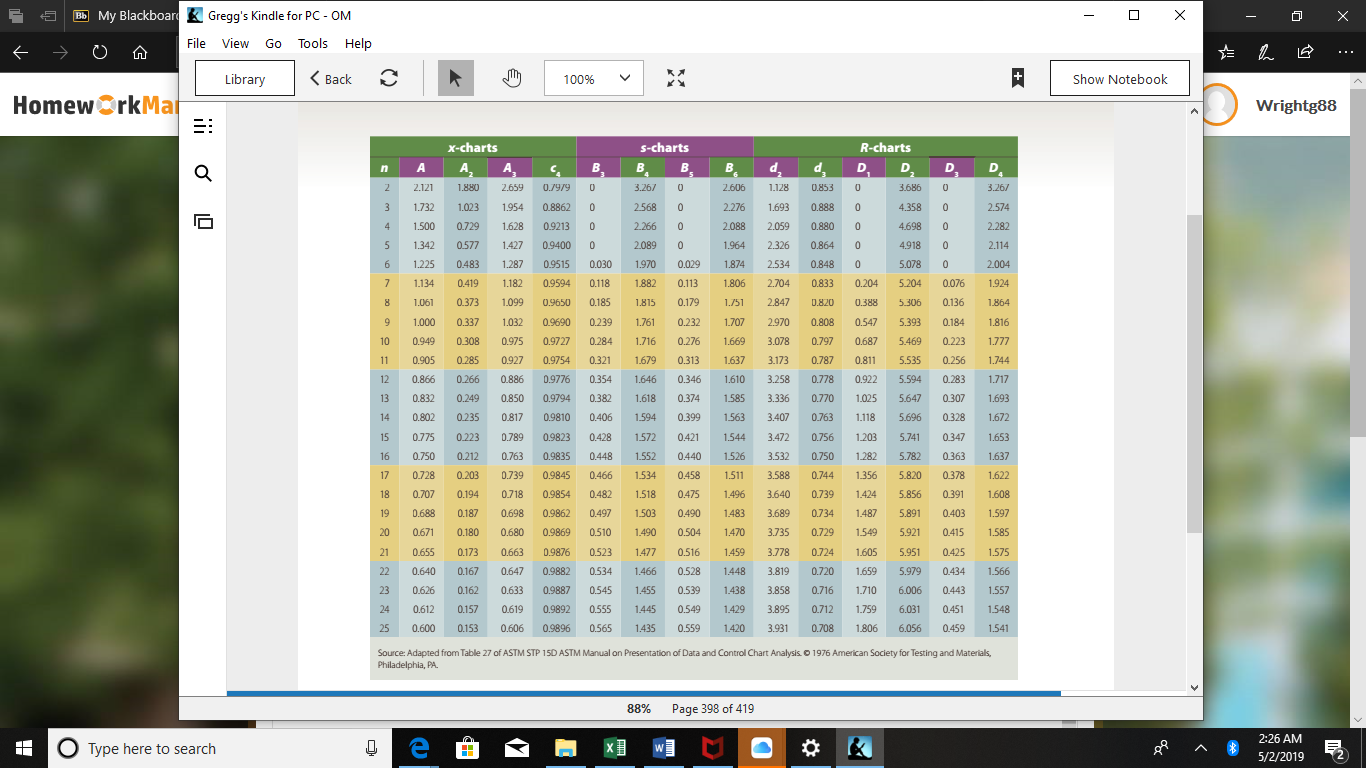Viewport: 1366px width, 768px height.
Task: Click the Kindle icon on the taskbar
Action: 860,748
